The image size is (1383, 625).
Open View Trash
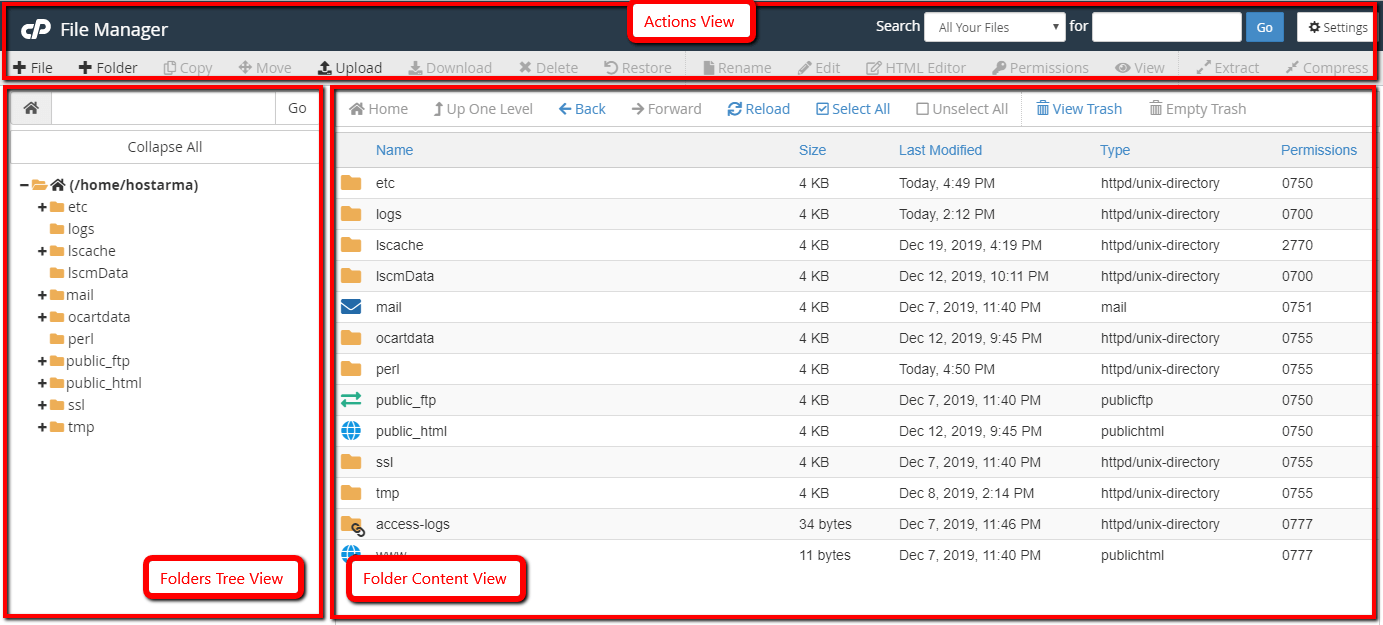tap(1079, 109)
